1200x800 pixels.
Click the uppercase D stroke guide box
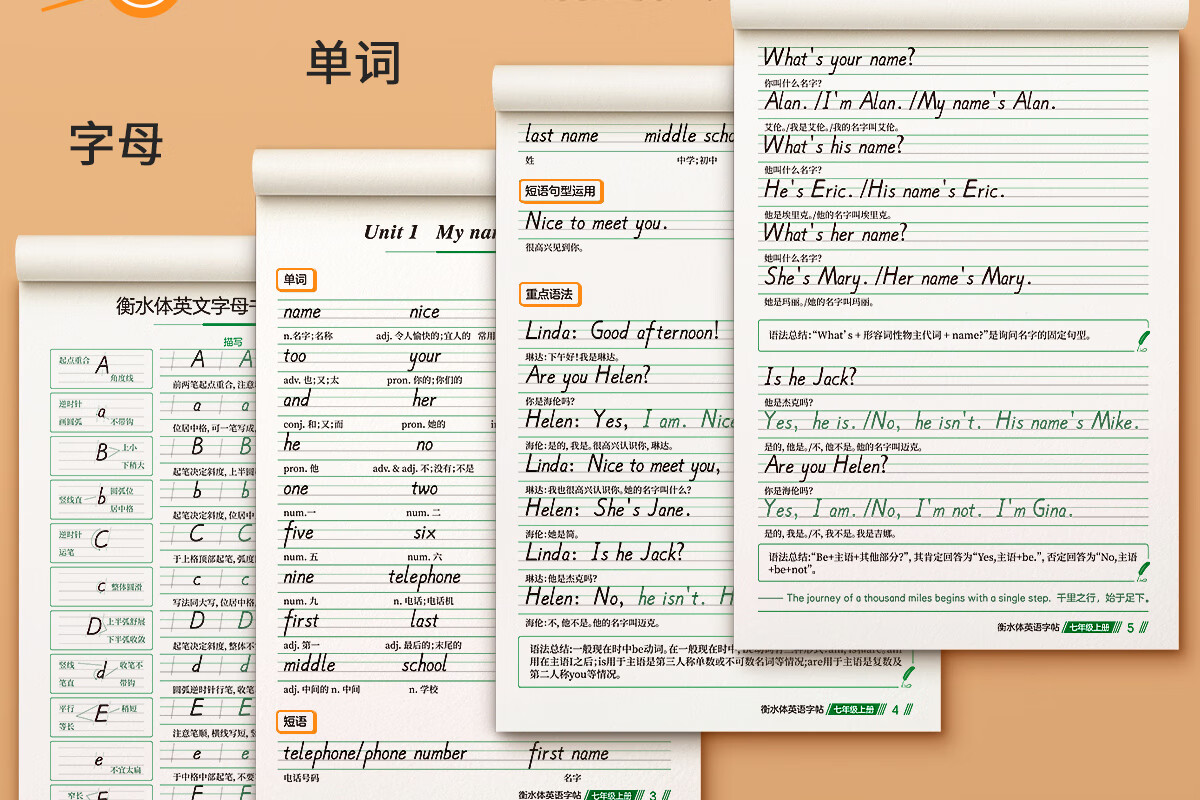pyautogui.click(x=102, y=628)
